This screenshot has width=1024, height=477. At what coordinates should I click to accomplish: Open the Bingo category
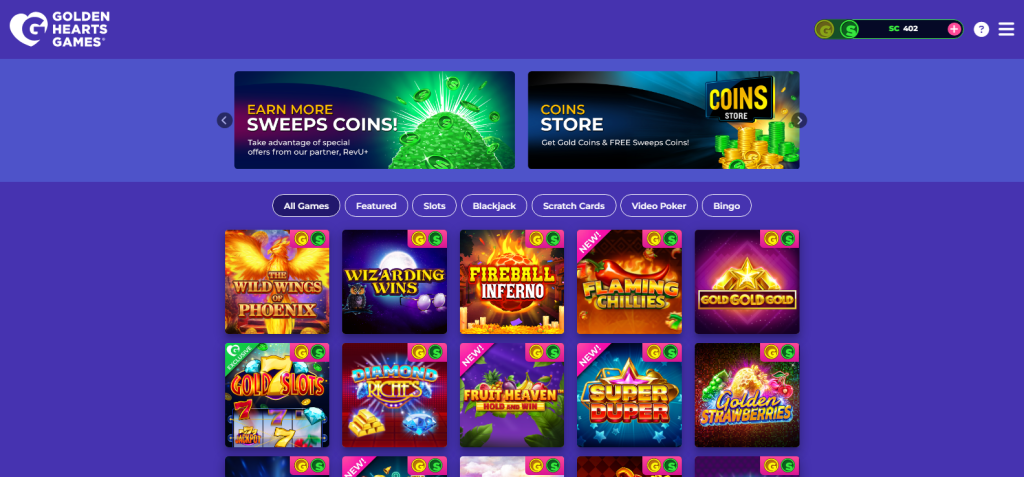pyautogui.click(x=727, y=206)
